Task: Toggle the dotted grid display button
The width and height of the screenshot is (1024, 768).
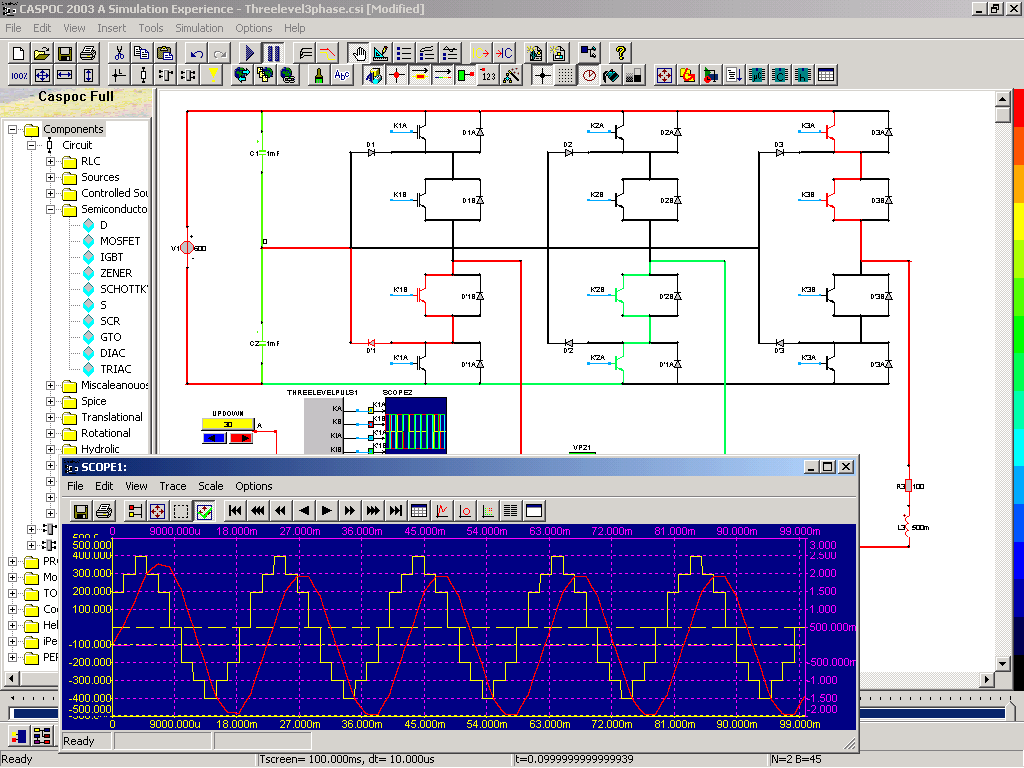Action: click(566, 75)
